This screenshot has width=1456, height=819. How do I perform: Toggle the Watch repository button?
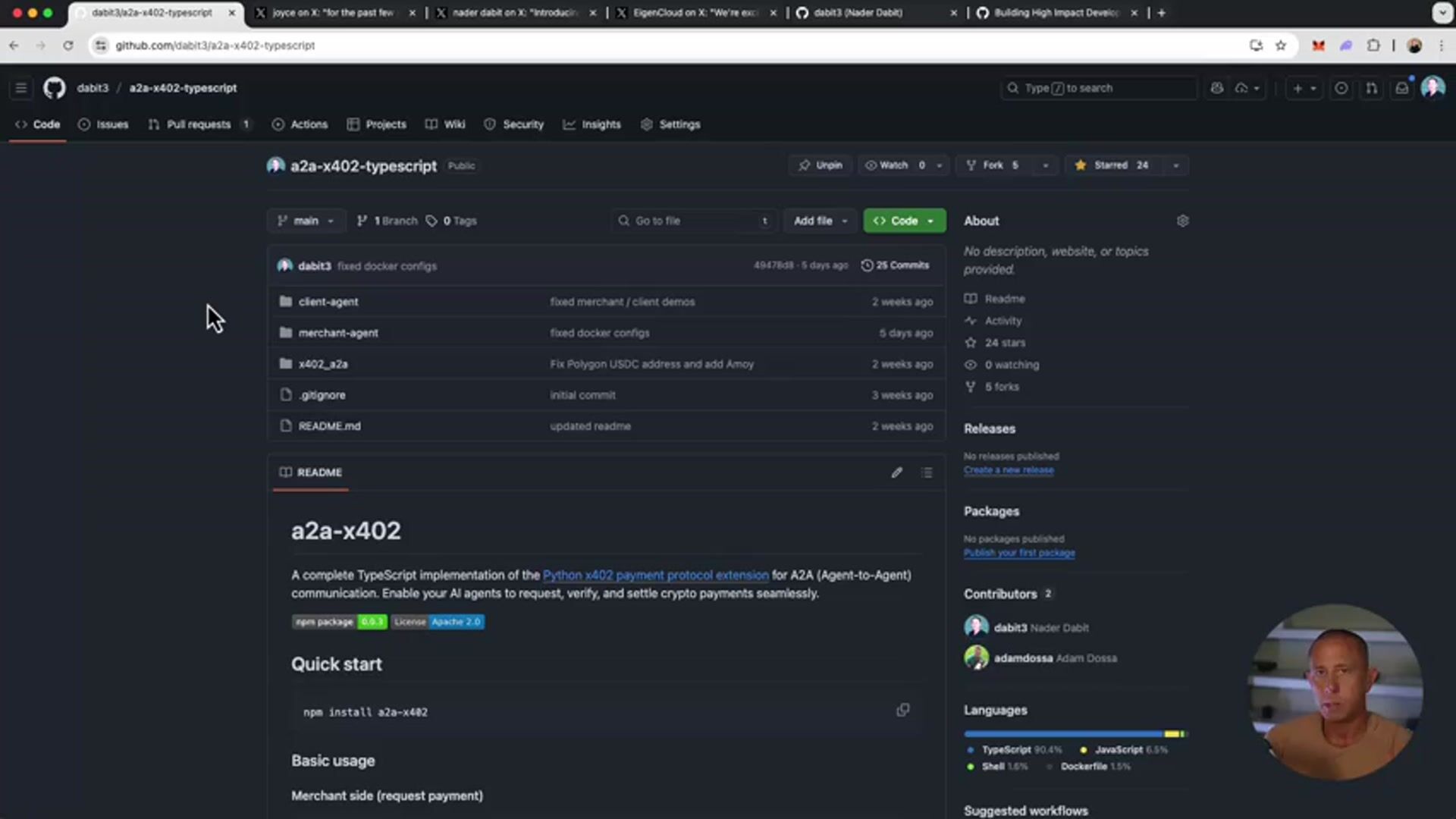(x=895, y=165)
